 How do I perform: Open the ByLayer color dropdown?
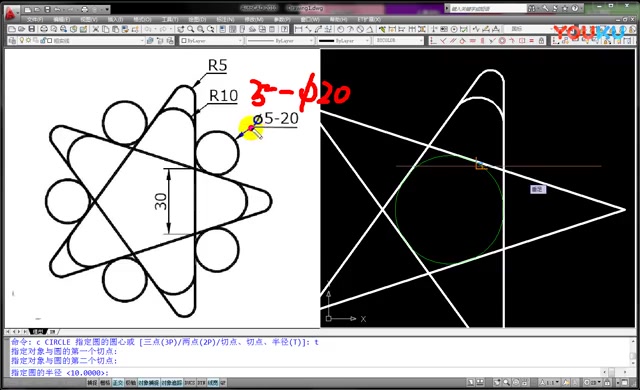[x=211, y=40]
